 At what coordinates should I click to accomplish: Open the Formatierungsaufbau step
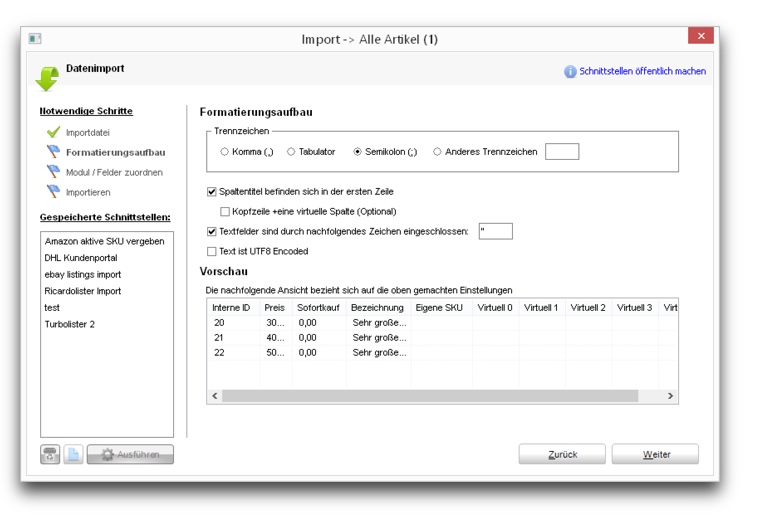tap(115, 152)
